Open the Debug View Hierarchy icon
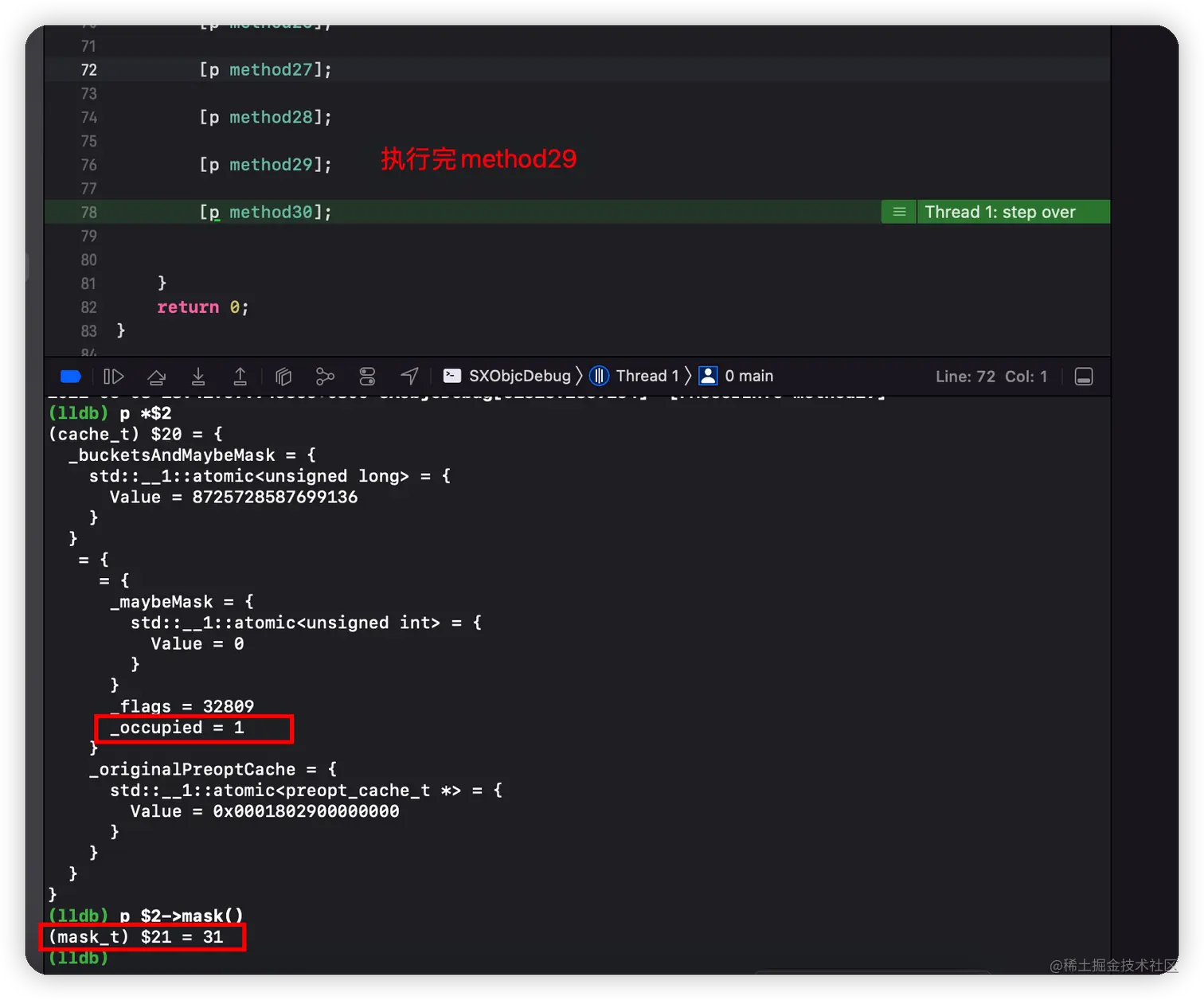 tap(283, 377)
